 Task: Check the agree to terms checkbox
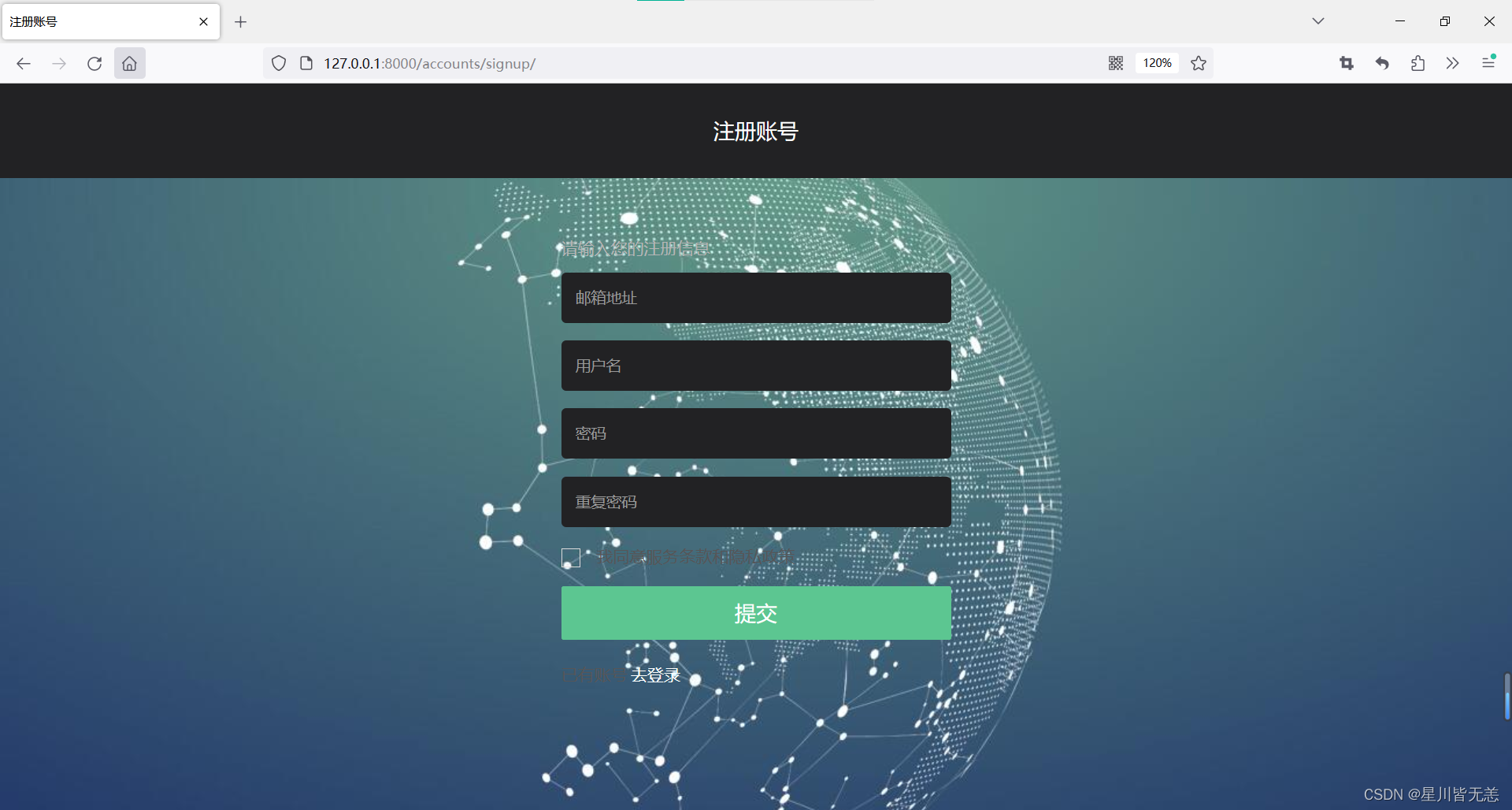571,558
